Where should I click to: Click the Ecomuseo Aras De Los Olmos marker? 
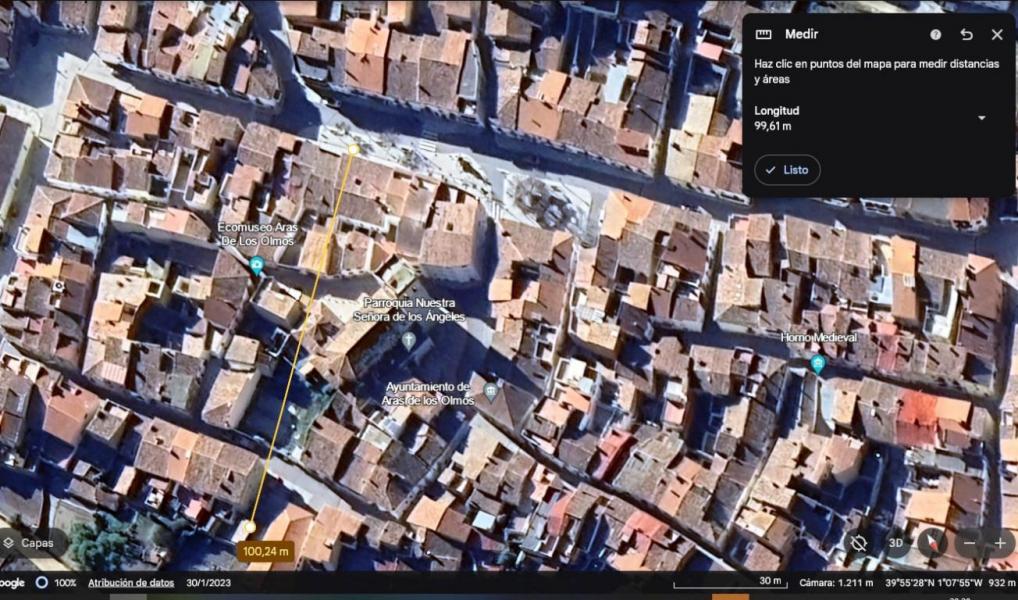point(257,265)
